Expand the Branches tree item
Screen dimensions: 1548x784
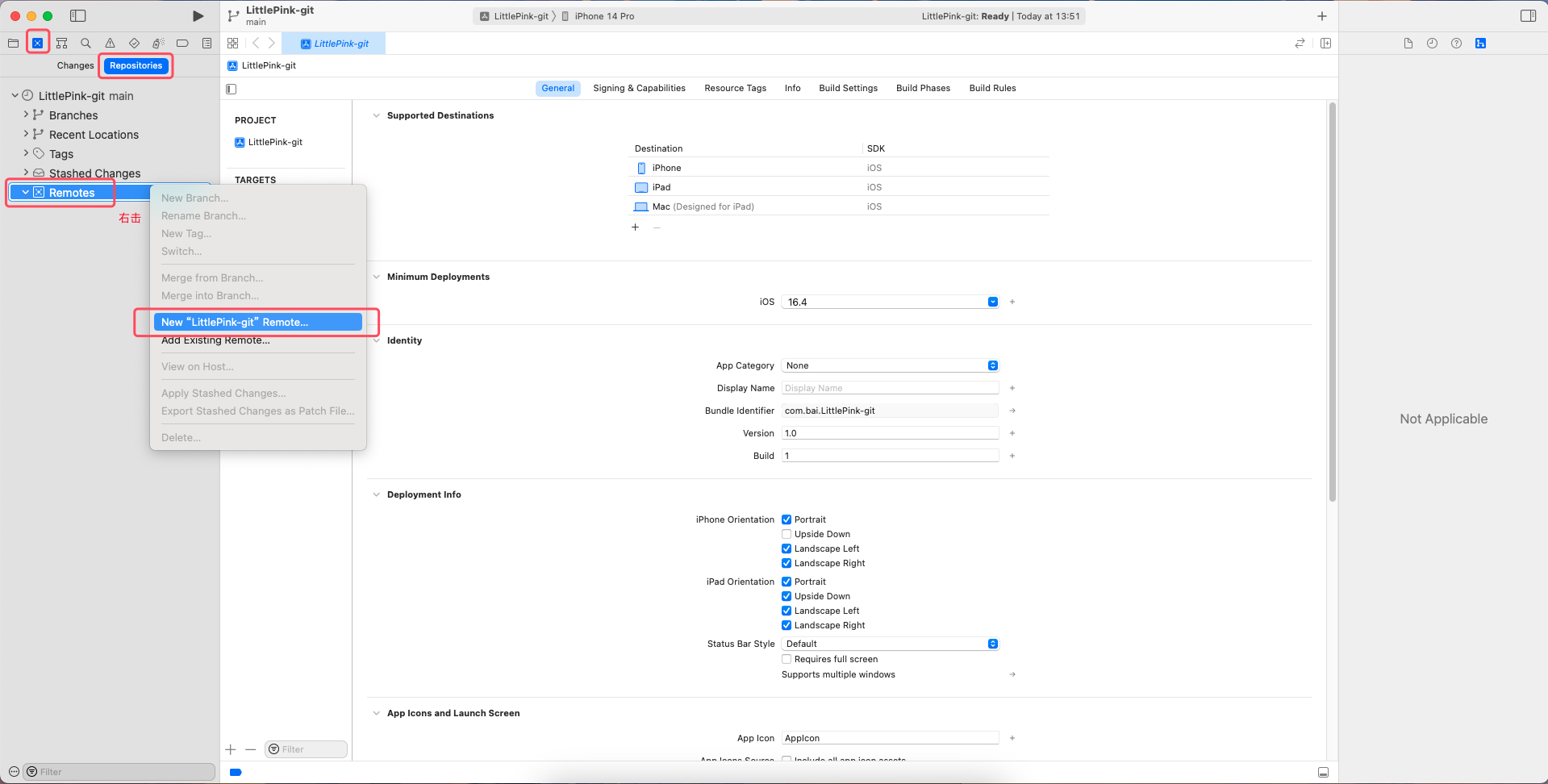click(26, 115)
